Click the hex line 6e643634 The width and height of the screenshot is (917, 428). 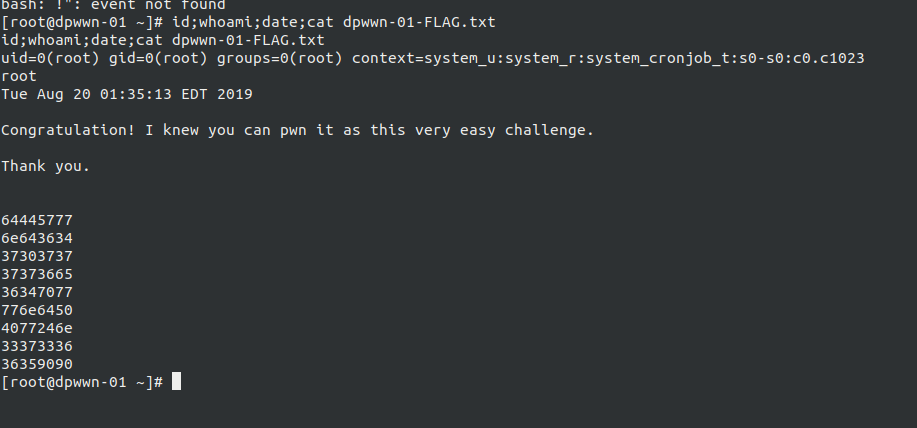point(37,239)
